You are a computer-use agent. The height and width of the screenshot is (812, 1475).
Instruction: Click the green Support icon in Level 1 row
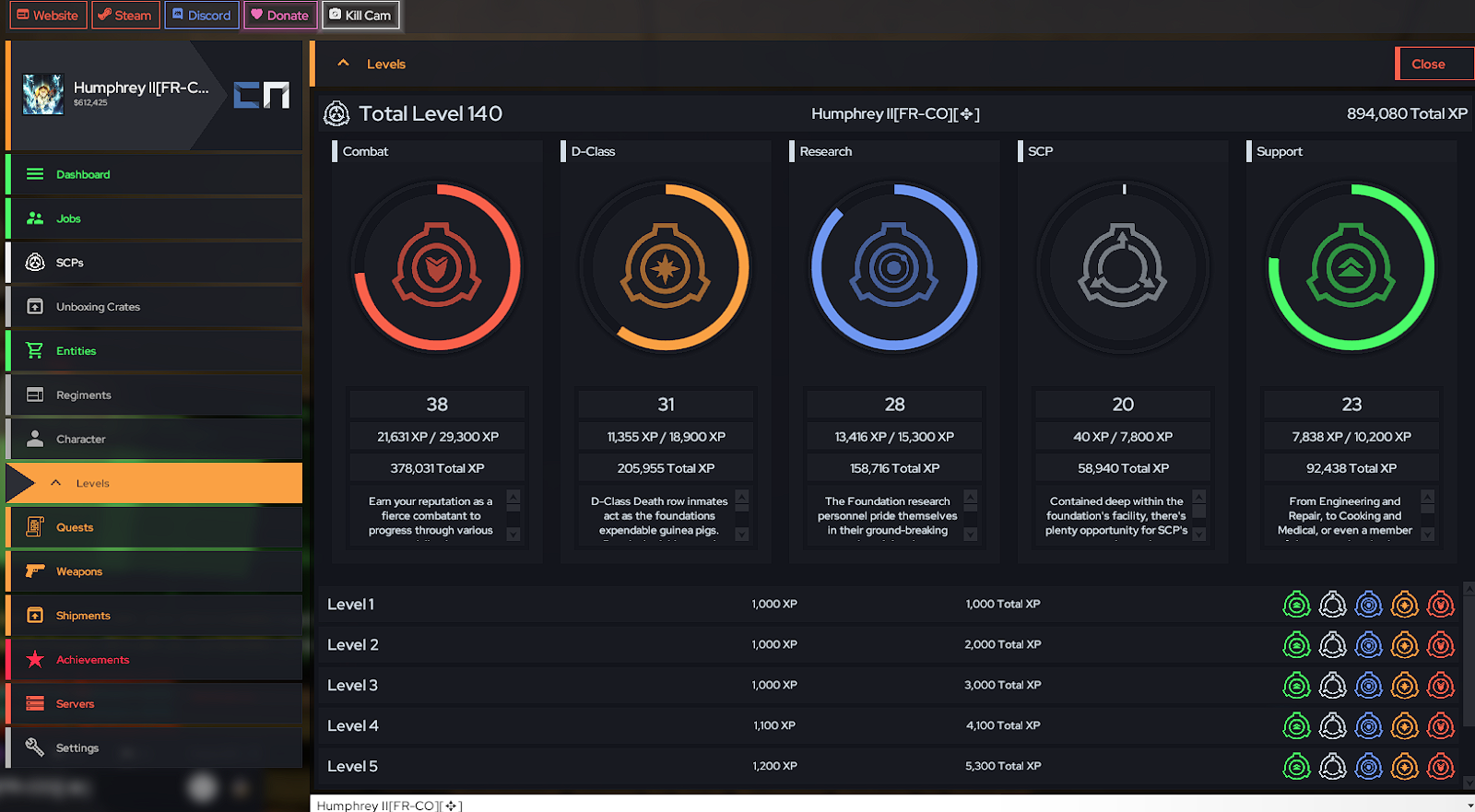click(1297, 605)
